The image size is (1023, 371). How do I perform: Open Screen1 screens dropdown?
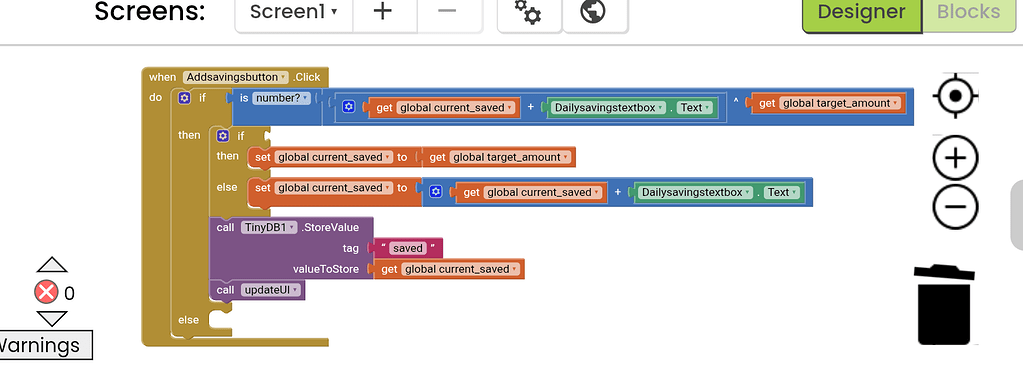pyautogui.click(x=294, y=11)
